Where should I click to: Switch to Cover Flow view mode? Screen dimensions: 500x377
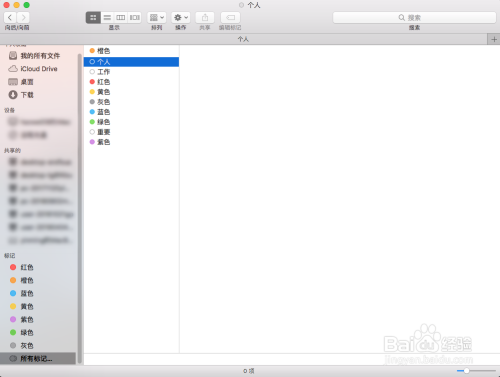click(x=135, y=18)
